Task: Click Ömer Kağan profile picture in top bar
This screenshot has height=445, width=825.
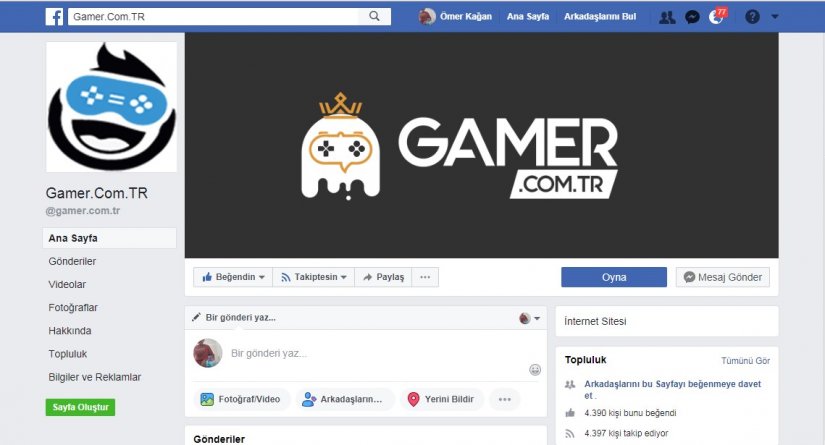Action: tap(427, 16)
